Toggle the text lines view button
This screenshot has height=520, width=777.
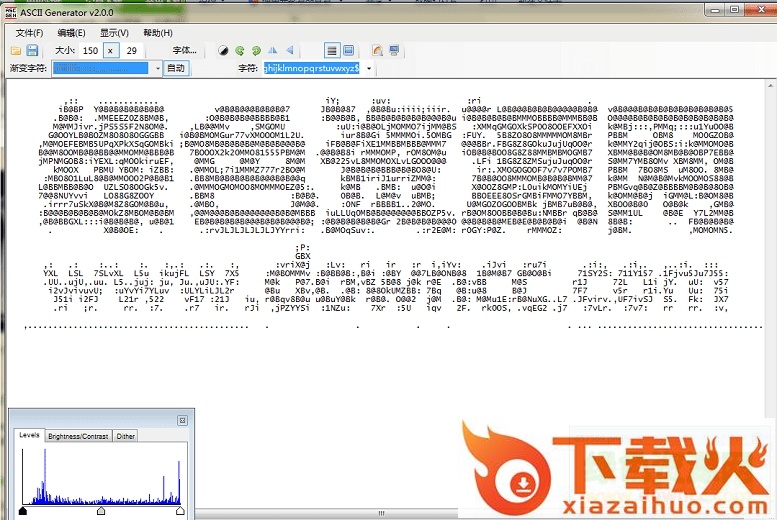332,50
